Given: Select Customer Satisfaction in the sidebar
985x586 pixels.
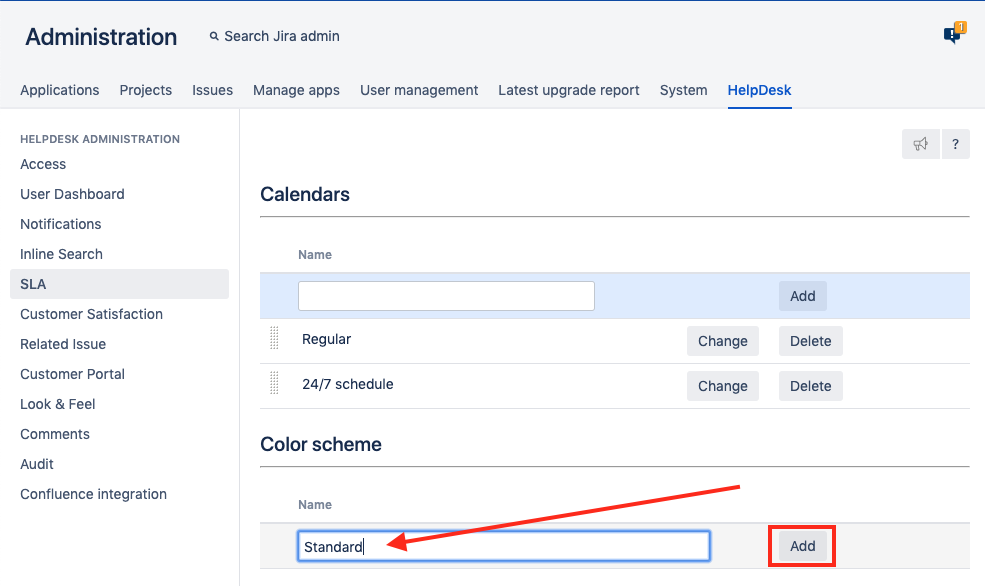Looking at the screenshot, I should [x=91, y=314].
